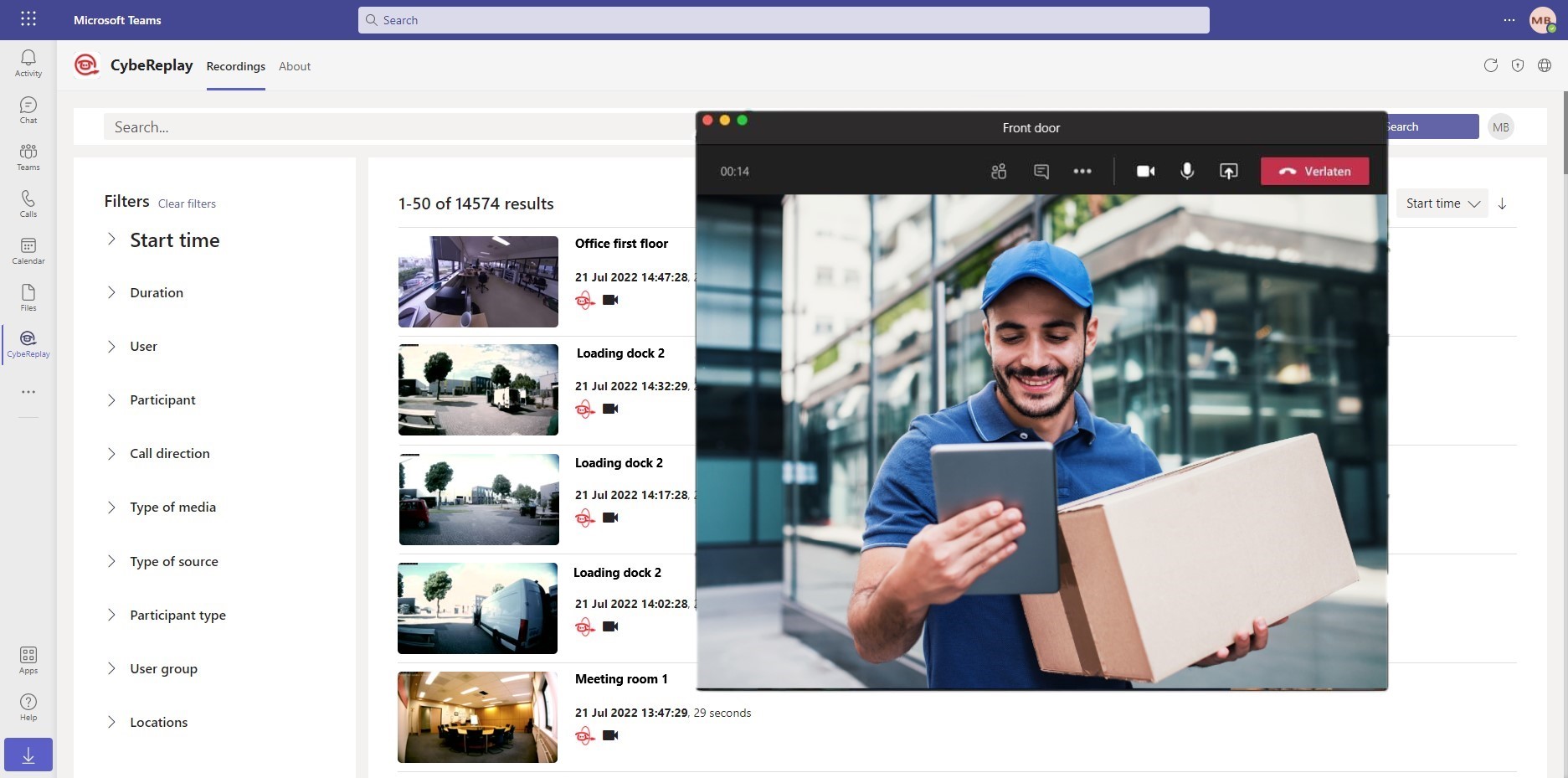Image resolution: width=1568 pixels, height=778 pixels.
Task: Toggle the sort direction arrow for results
Action: [1503, 204]
